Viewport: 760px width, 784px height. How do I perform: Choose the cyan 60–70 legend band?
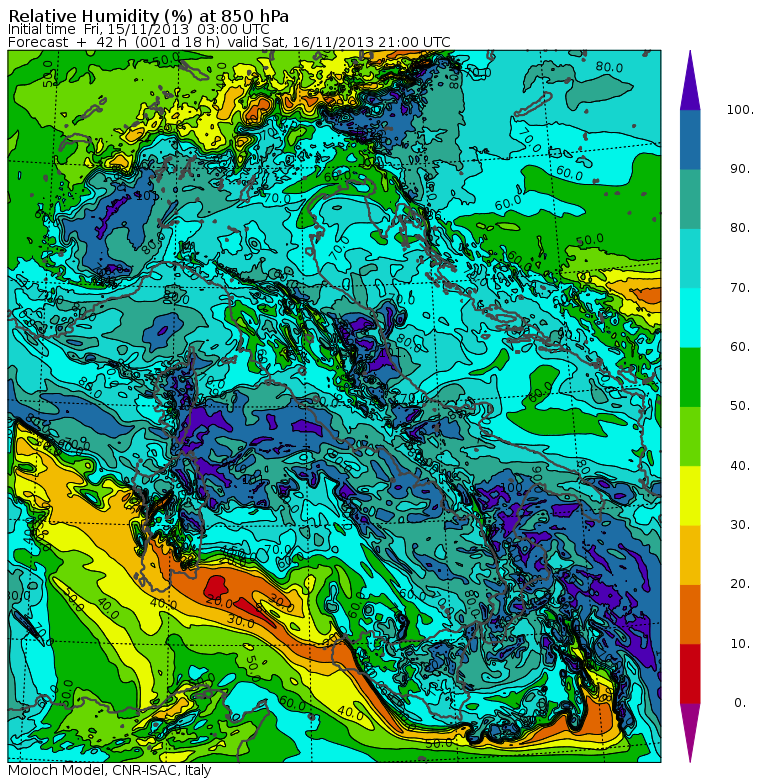[x=690, y=318]
